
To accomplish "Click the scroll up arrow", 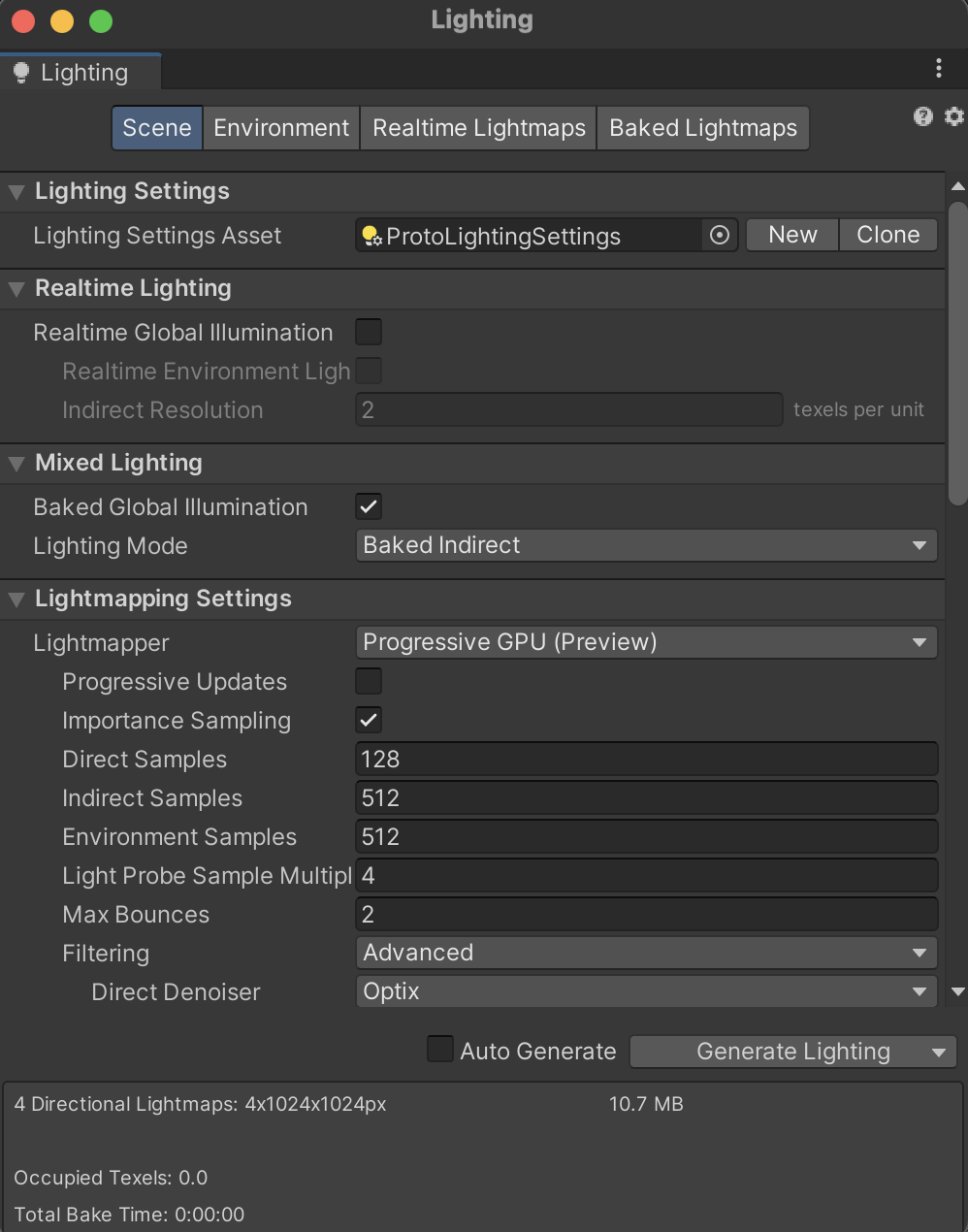I will pyautogui.click(x=958, y=186).
